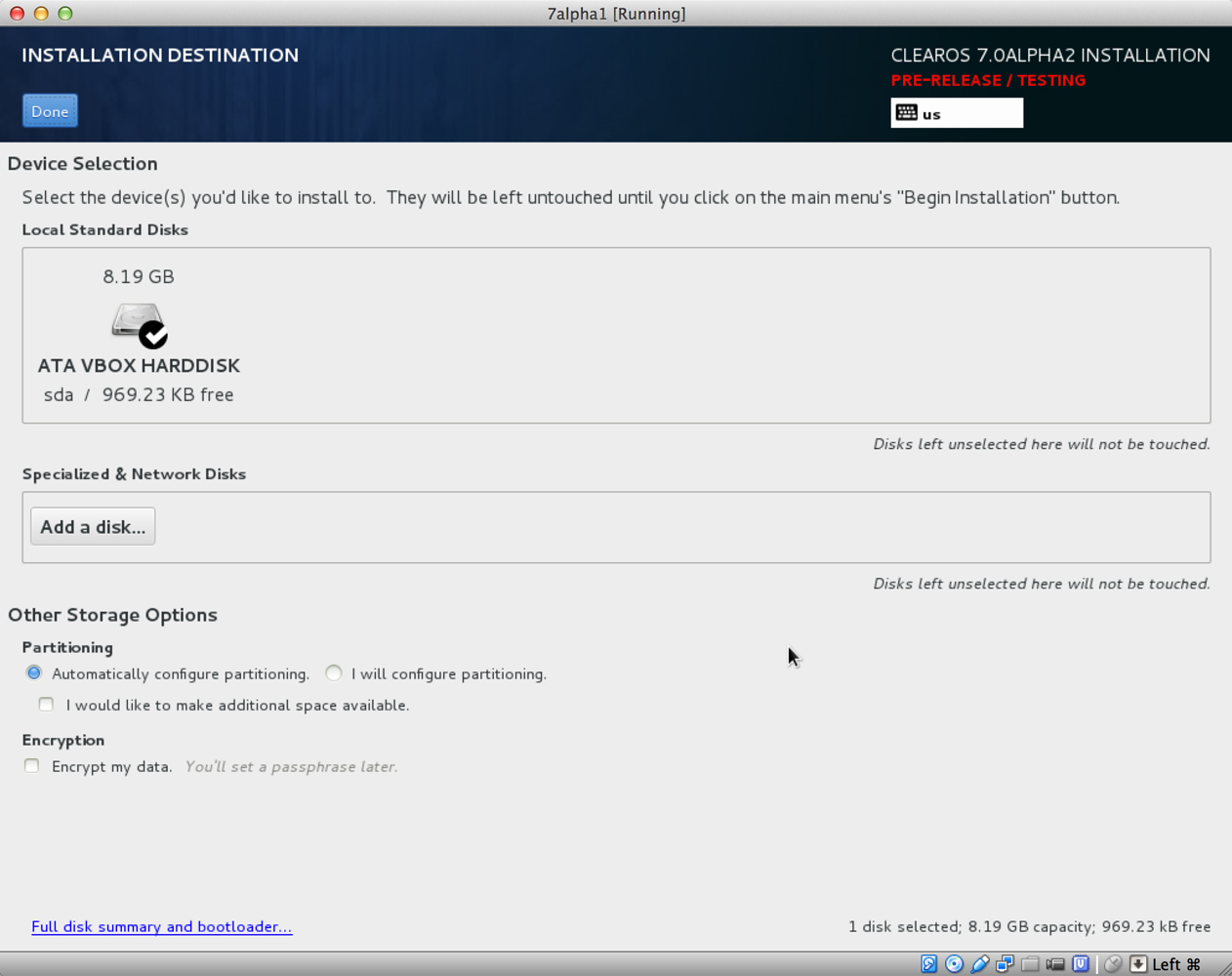Select I will configure partitioning
Image resolution: width=1232 pixels, height=976 pixels.
[334, 673]
